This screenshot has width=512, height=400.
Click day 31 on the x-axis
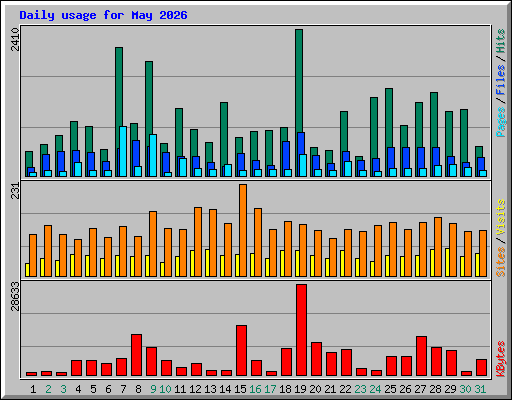pyautogui.click(x=480, y=389)
